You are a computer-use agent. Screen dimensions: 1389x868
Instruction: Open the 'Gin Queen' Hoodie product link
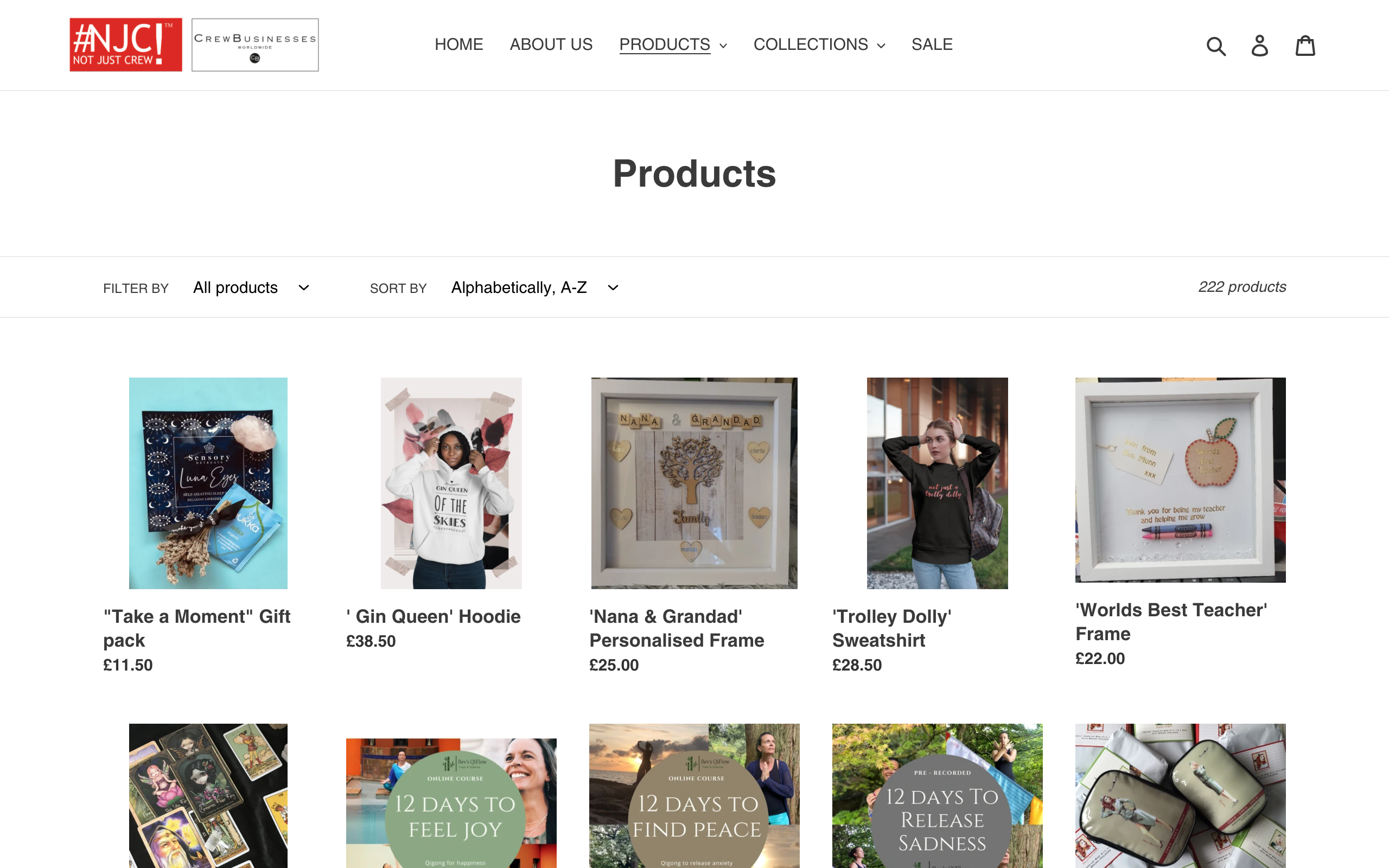(x=434, y=617)
